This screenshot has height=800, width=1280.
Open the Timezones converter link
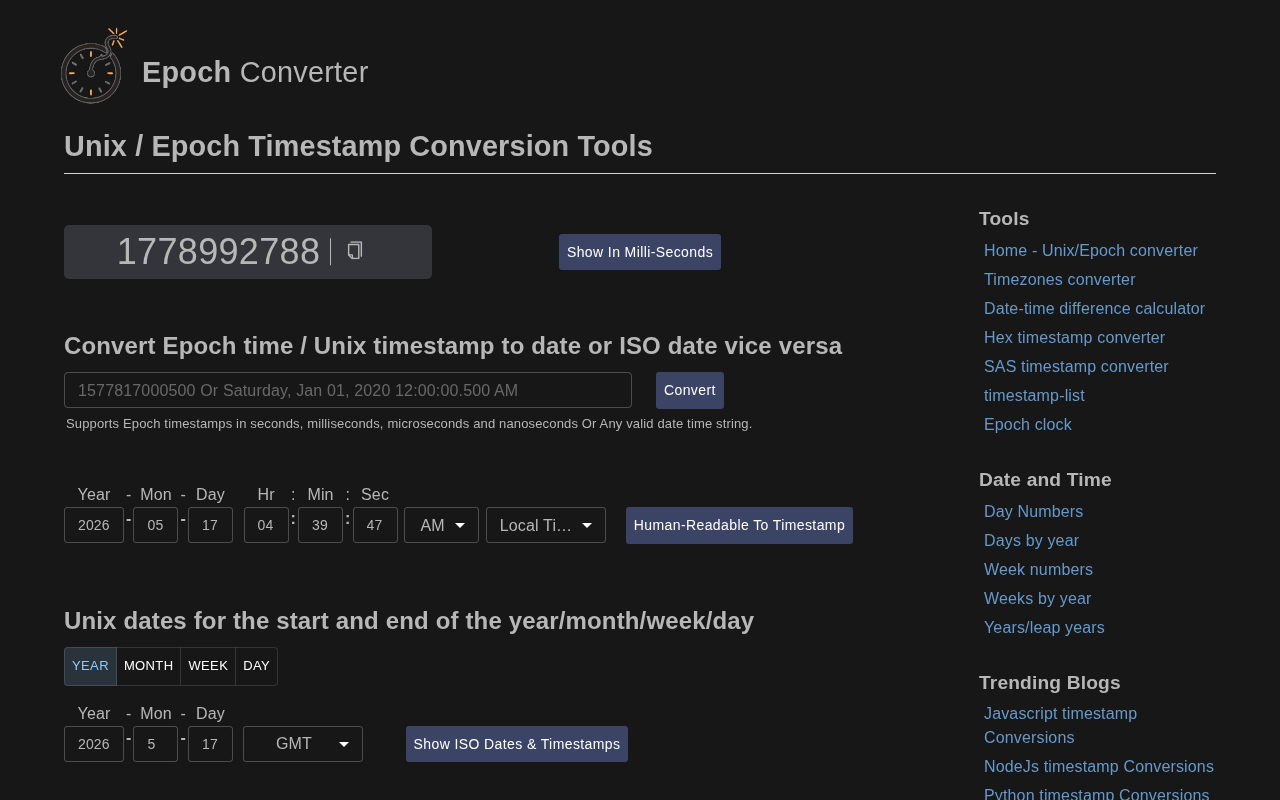pos(1059,280)
